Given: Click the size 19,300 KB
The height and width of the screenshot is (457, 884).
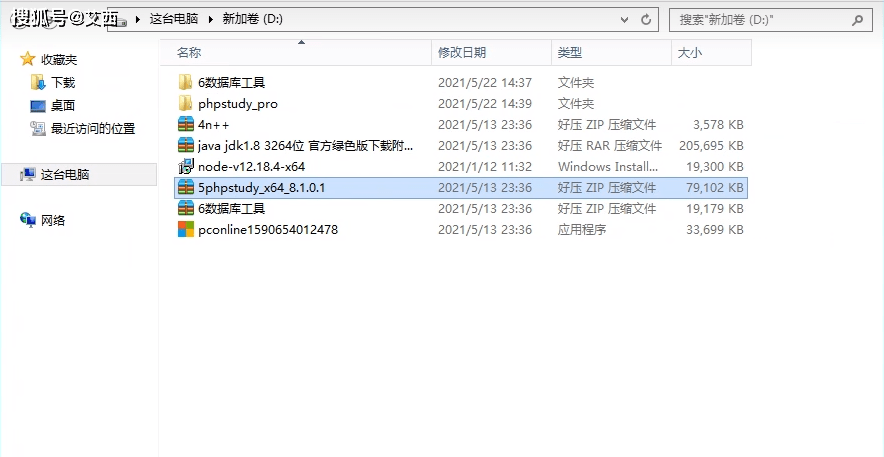Looking at the screenshot, I should pos(715,167).
